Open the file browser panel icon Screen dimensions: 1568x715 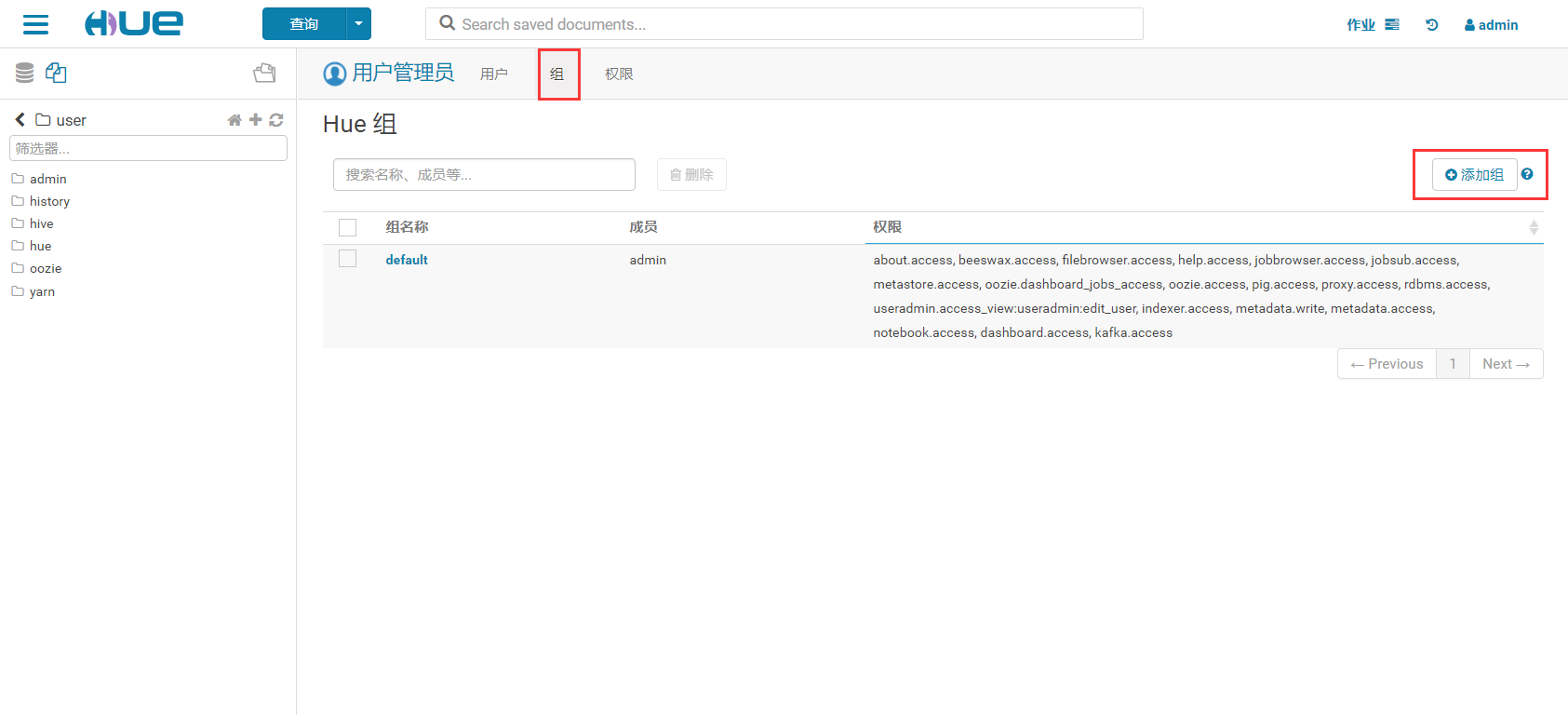[264, 73]
